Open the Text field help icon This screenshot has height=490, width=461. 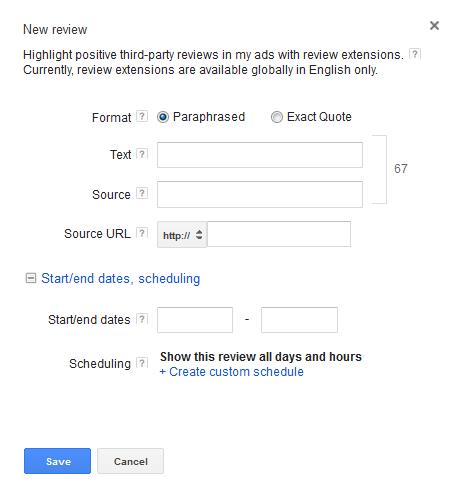point(142,154)
